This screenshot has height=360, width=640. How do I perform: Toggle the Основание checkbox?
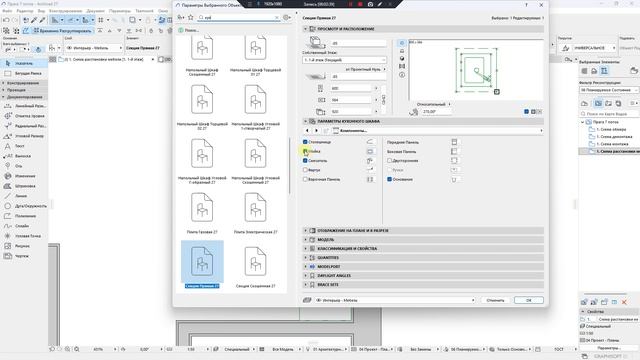click(x=389, y=179)
